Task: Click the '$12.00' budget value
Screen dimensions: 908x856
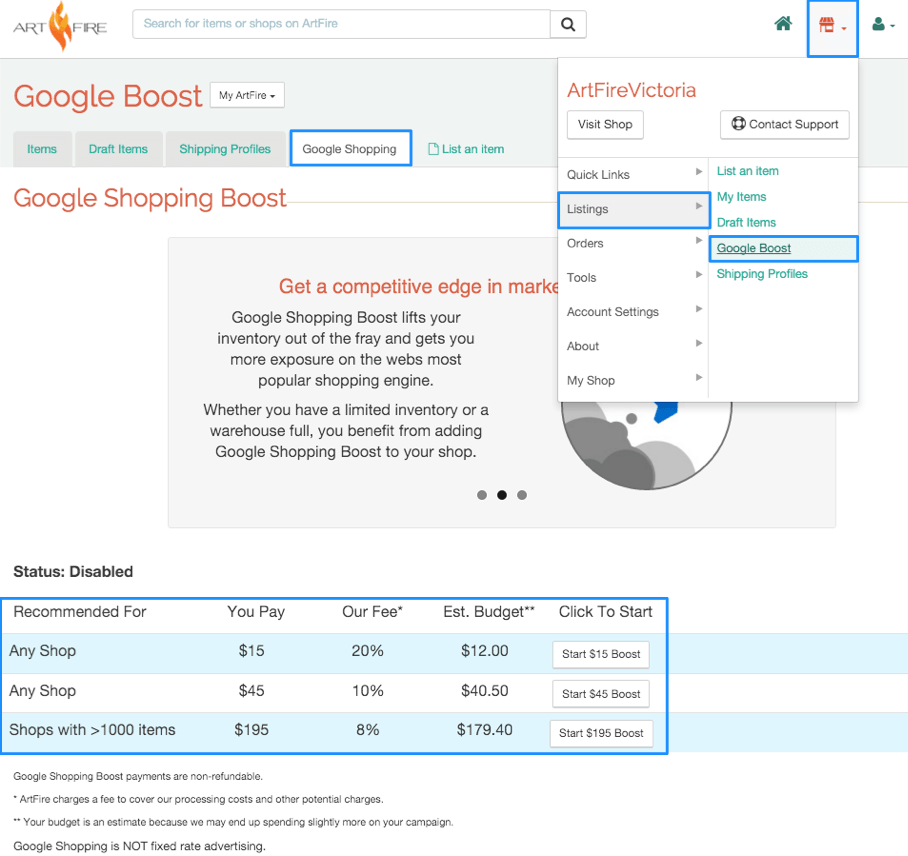Action: tap(485, 651)
